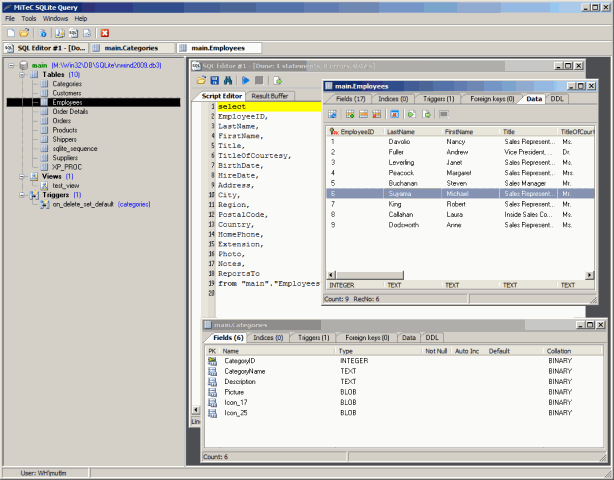
Task: Select the Icon_25 field row in Categories
Action: coord(404,413)
